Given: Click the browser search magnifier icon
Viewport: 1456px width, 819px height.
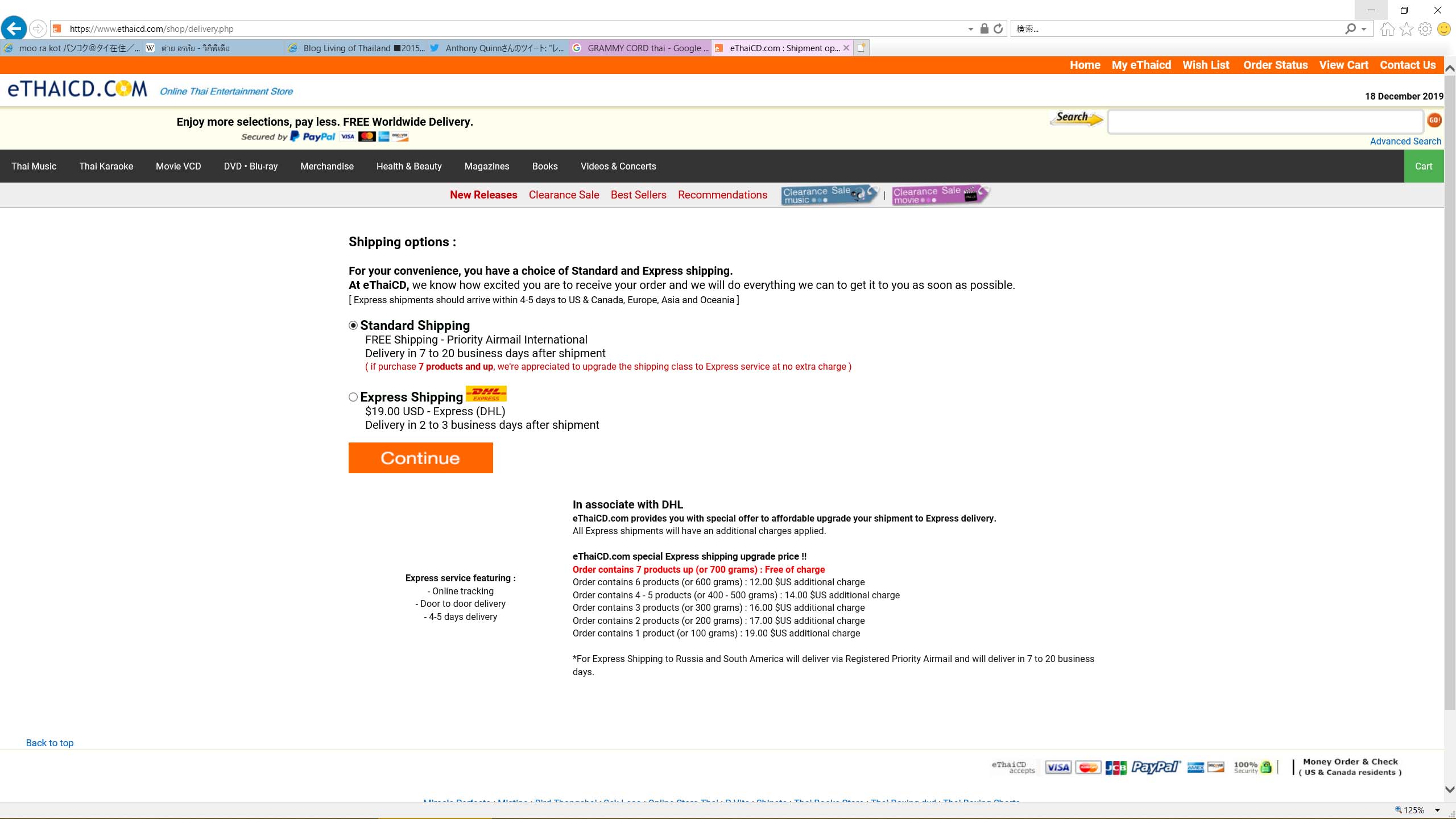Looking at the screenshot, I should point(1350,28).
